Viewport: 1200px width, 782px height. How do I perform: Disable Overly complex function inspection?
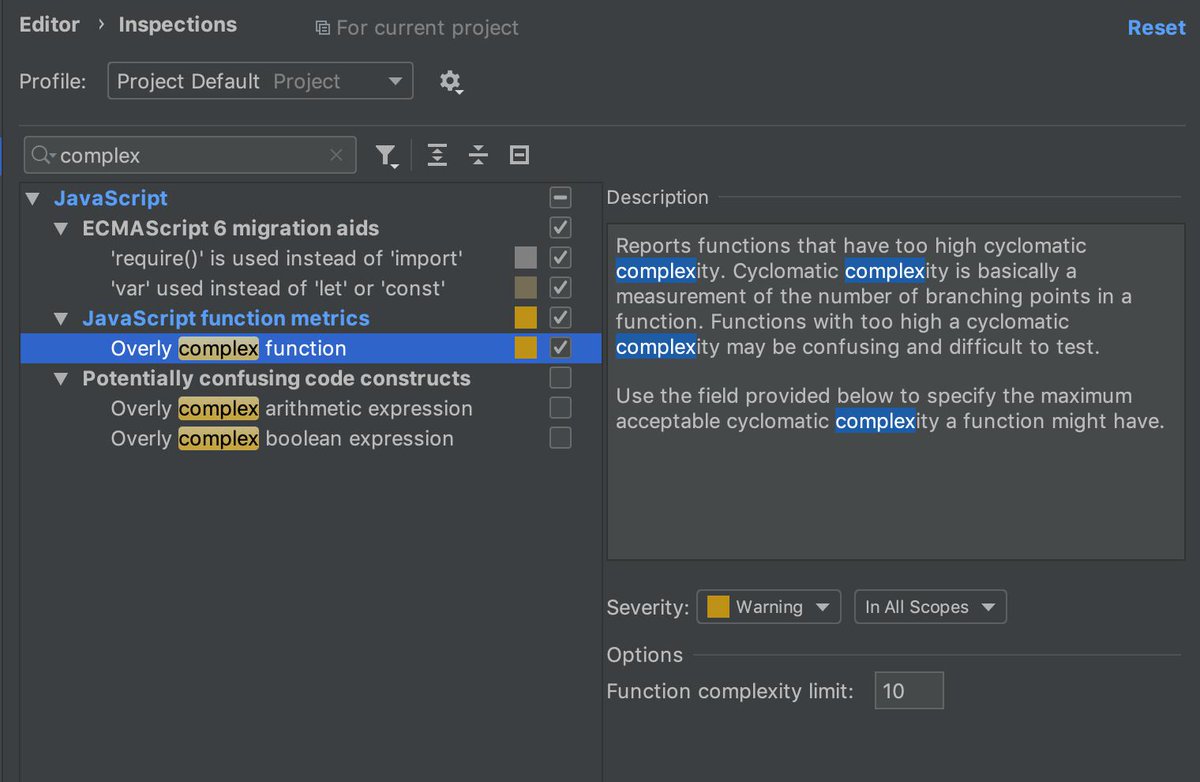coord(561,348)
